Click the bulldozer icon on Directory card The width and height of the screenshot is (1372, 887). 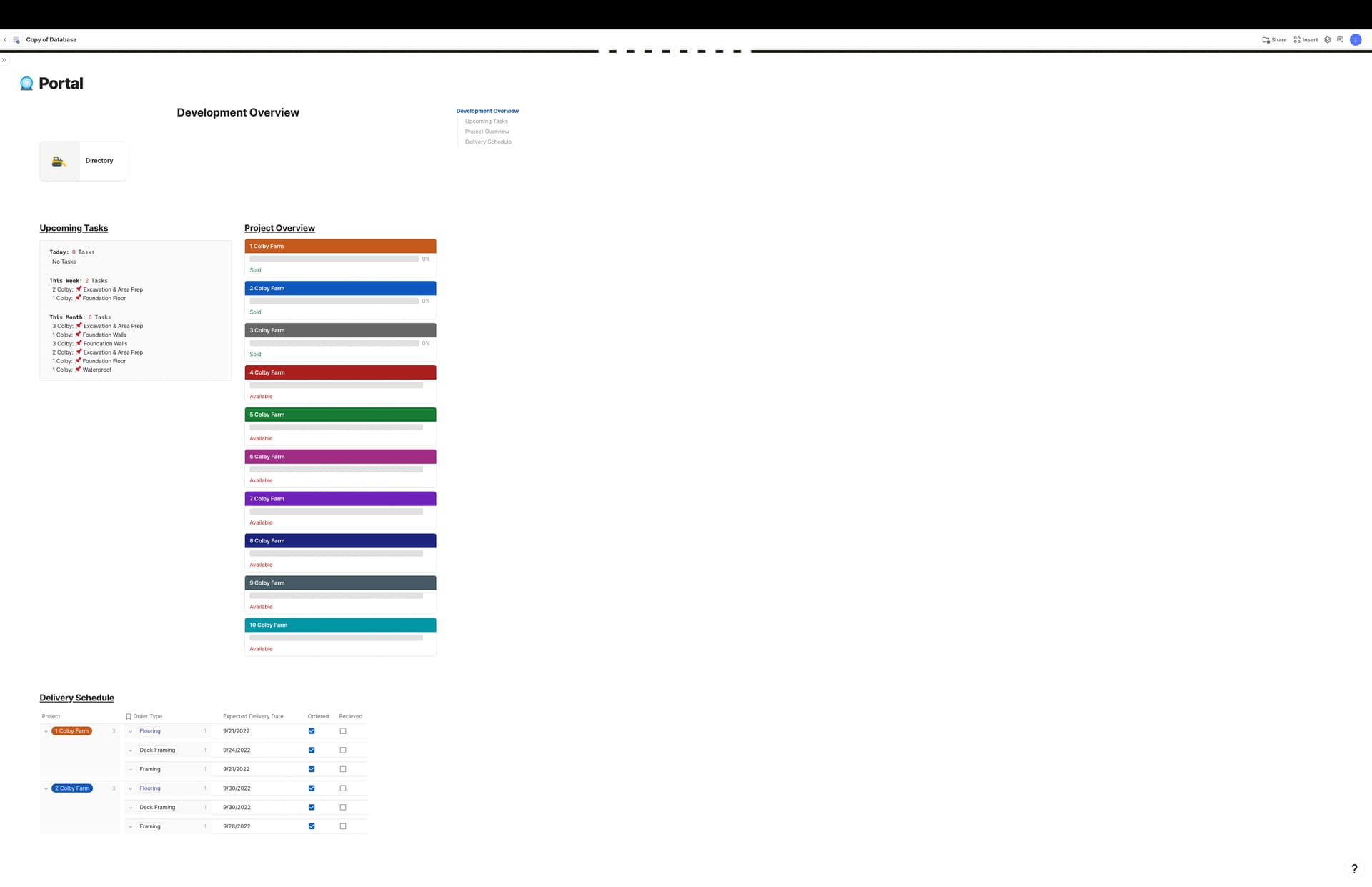click(59, 162)
